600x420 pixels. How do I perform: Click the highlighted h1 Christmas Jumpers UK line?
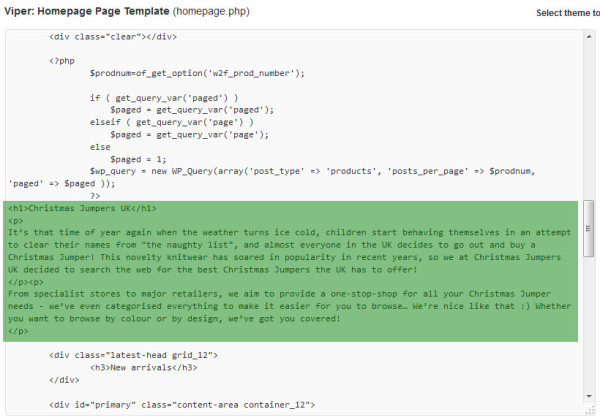pos(82,208)
